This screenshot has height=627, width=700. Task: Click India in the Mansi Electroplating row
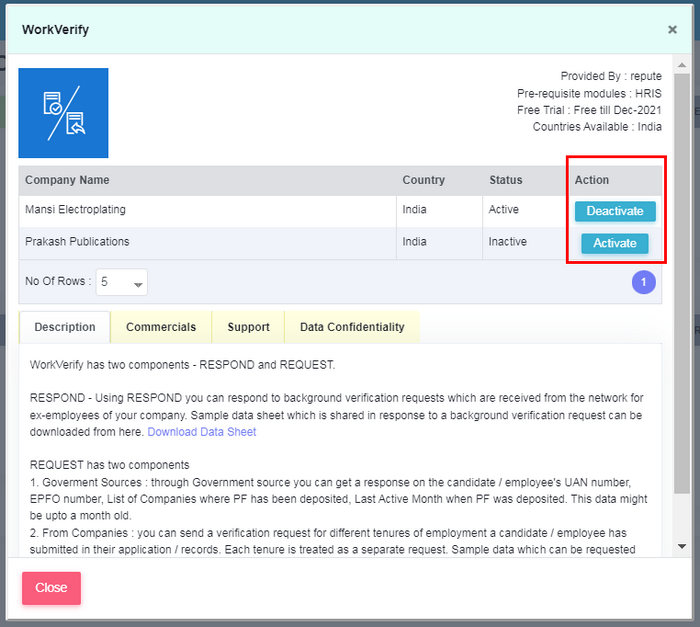click(414, 209)
